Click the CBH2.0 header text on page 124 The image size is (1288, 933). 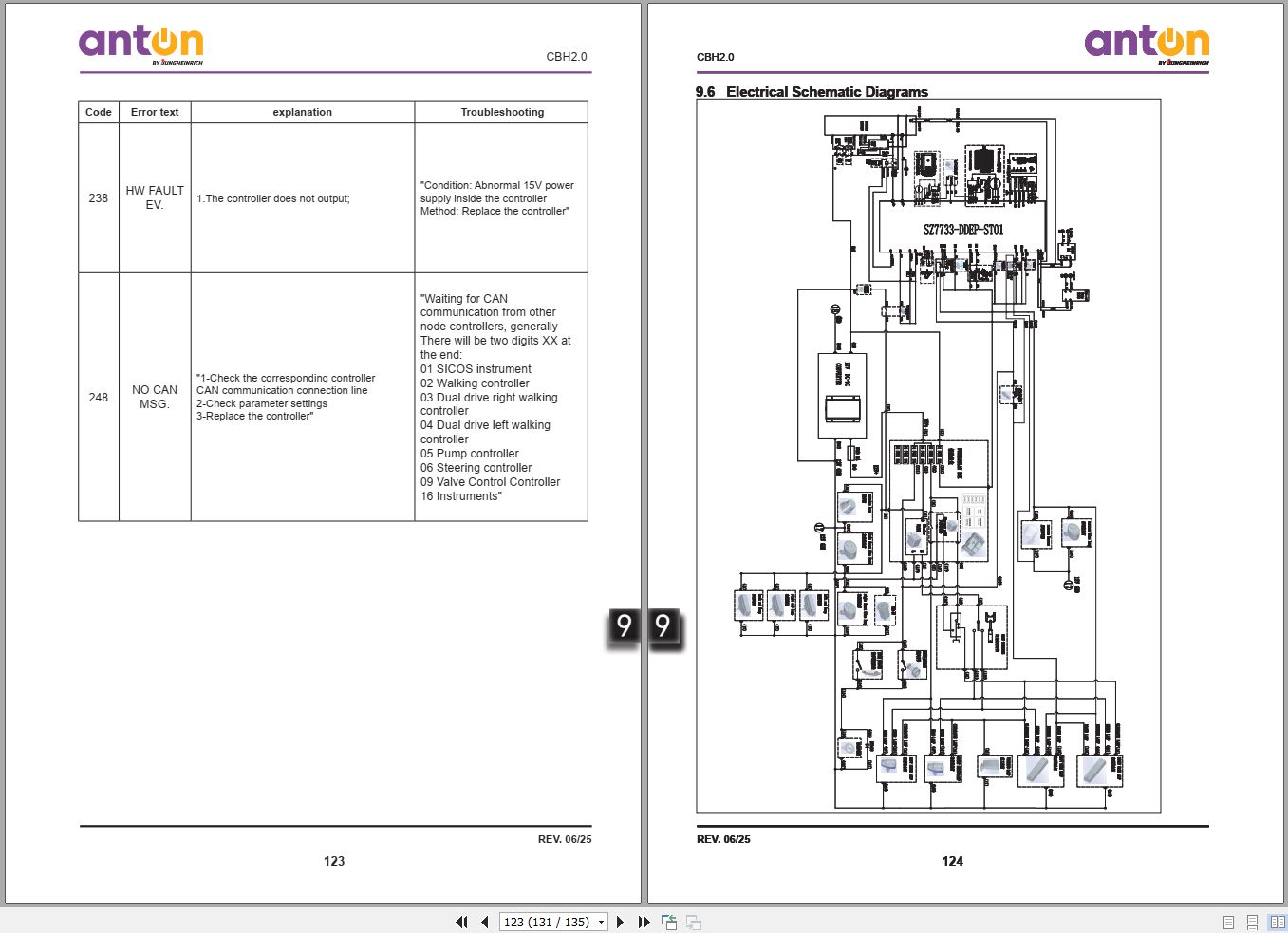[x=715, y=57]
